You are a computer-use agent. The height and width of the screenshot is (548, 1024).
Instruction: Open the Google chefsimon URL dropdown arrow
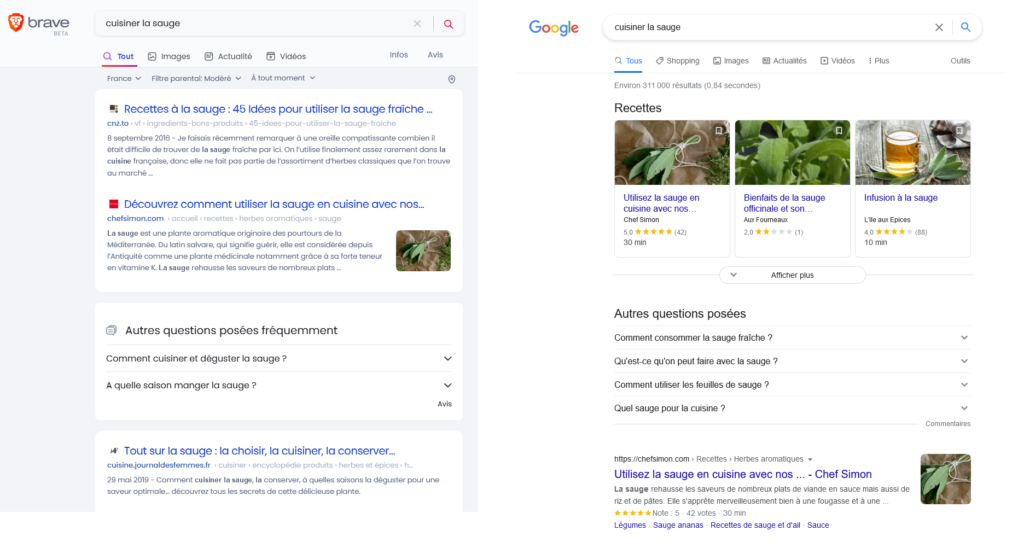810,459
